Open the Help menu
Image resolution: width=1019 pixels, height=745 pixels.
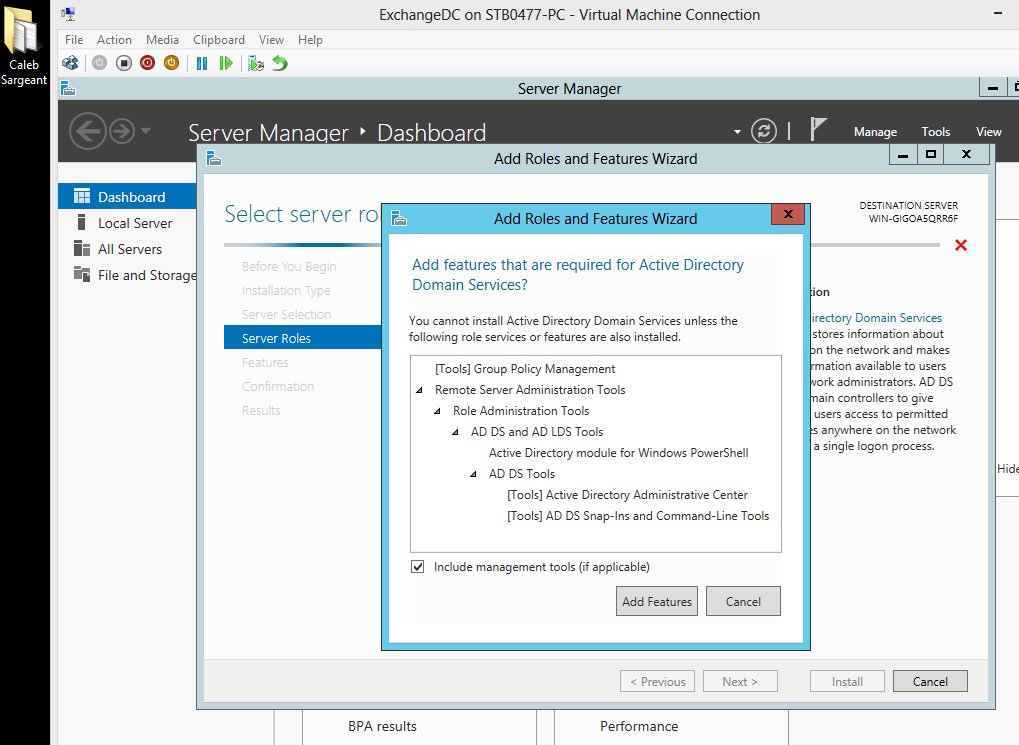coord(311,40)
